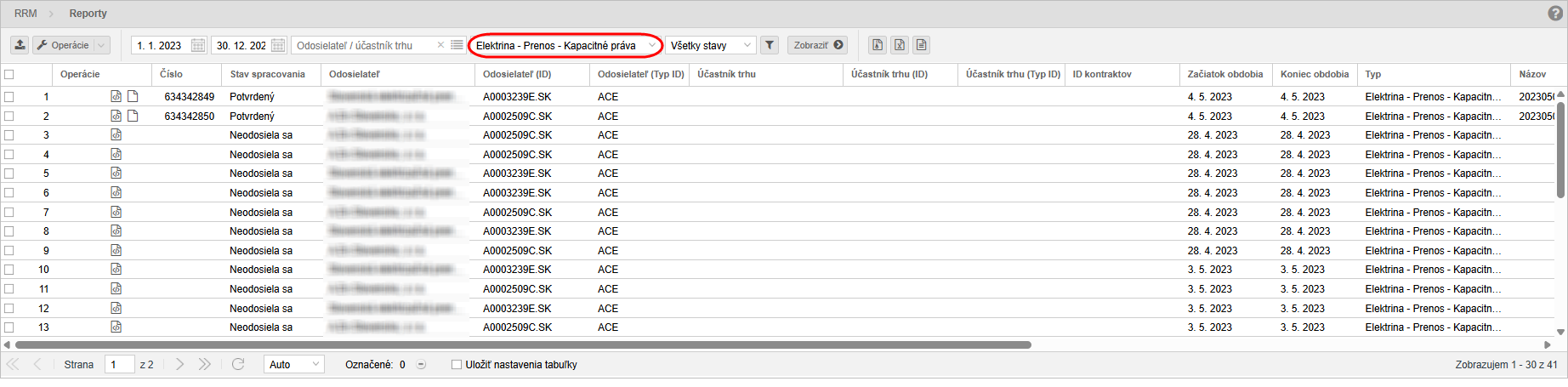This screenshot has width=1568, height=387.
Task: Open the Všetky stavy status dropdown
Action: (x=747, y=45)
